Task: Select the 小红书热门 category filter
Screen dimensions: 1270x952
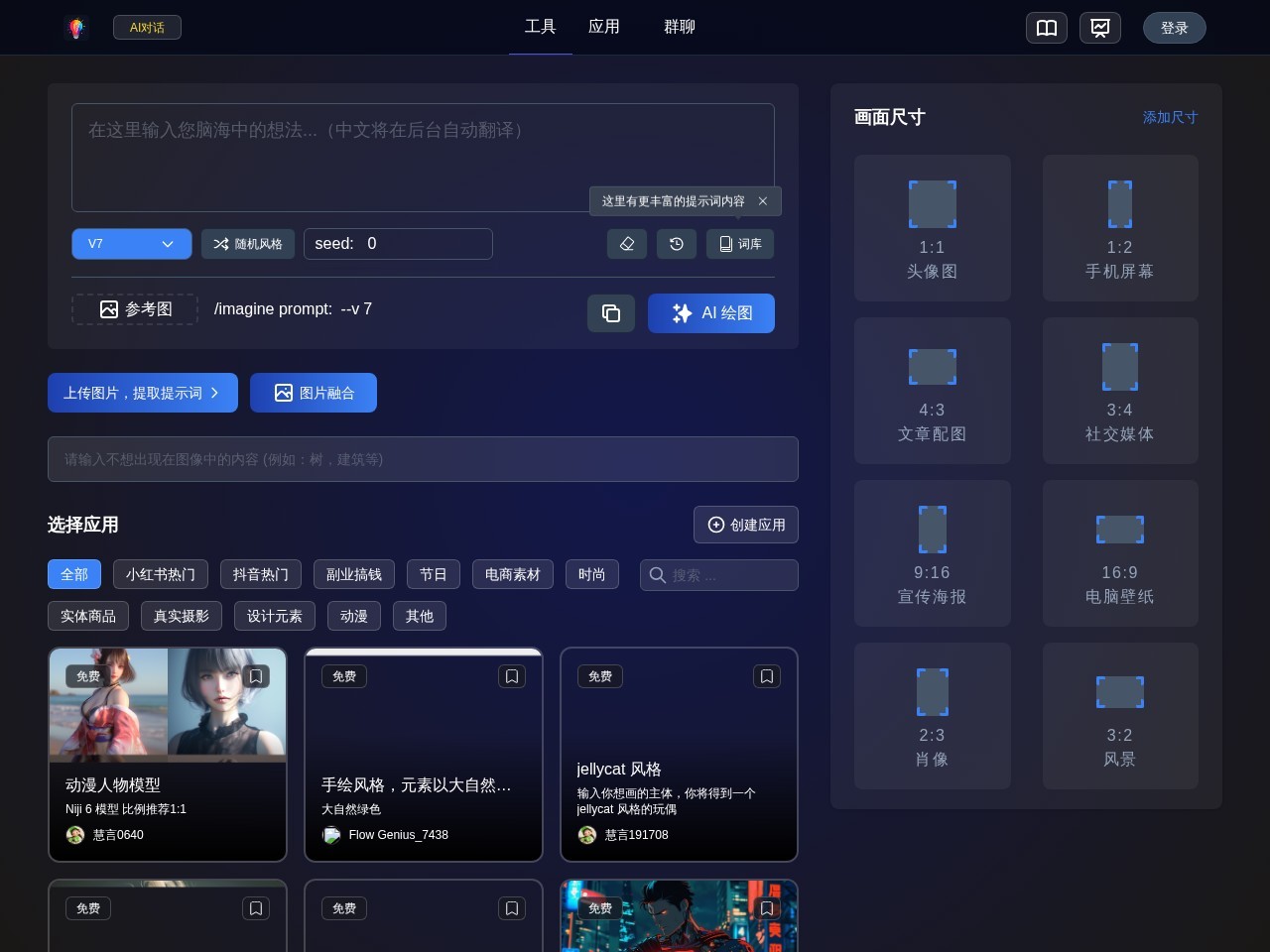Action: [x=161, y=574]
